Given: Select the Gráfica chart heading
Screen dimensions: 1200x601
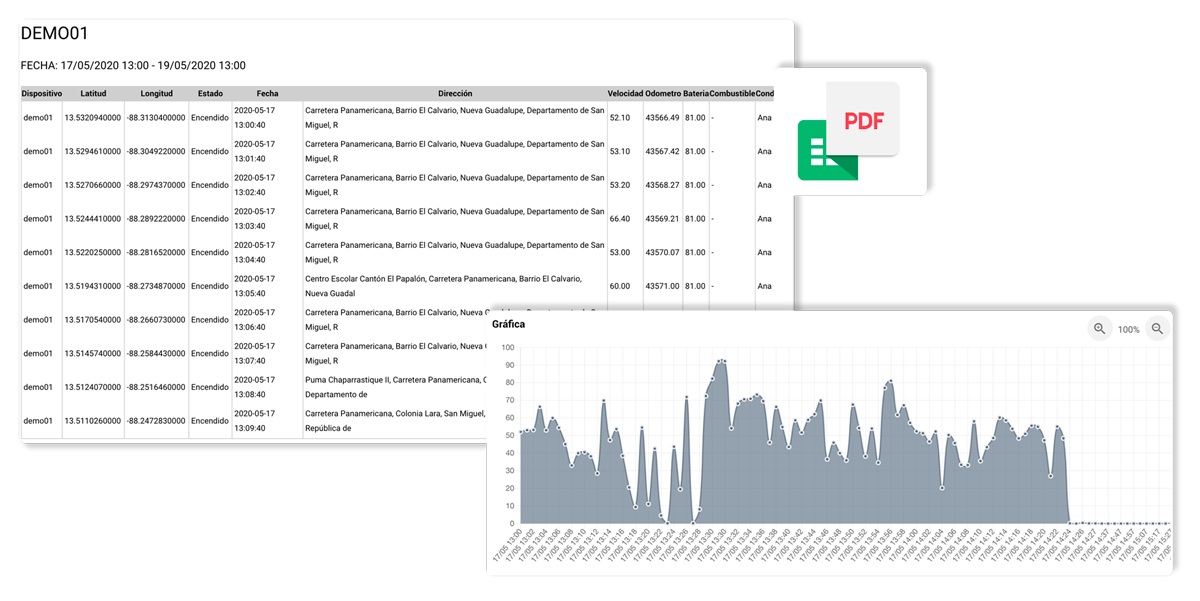Looking at the screenshot, I should (508, 325).
